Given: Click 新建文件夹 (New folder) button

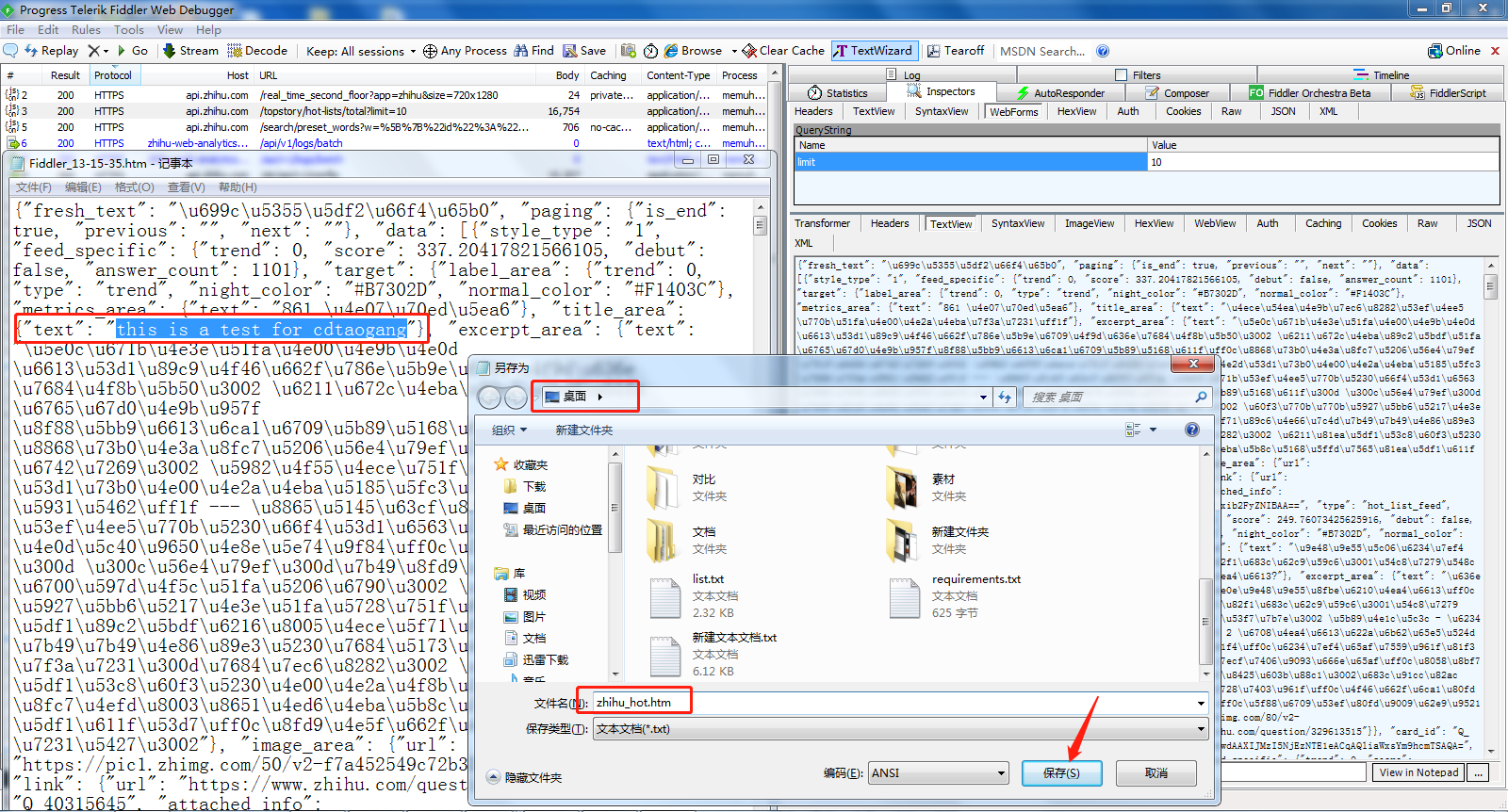Looking at the screenshot, I should click(584, 430).
